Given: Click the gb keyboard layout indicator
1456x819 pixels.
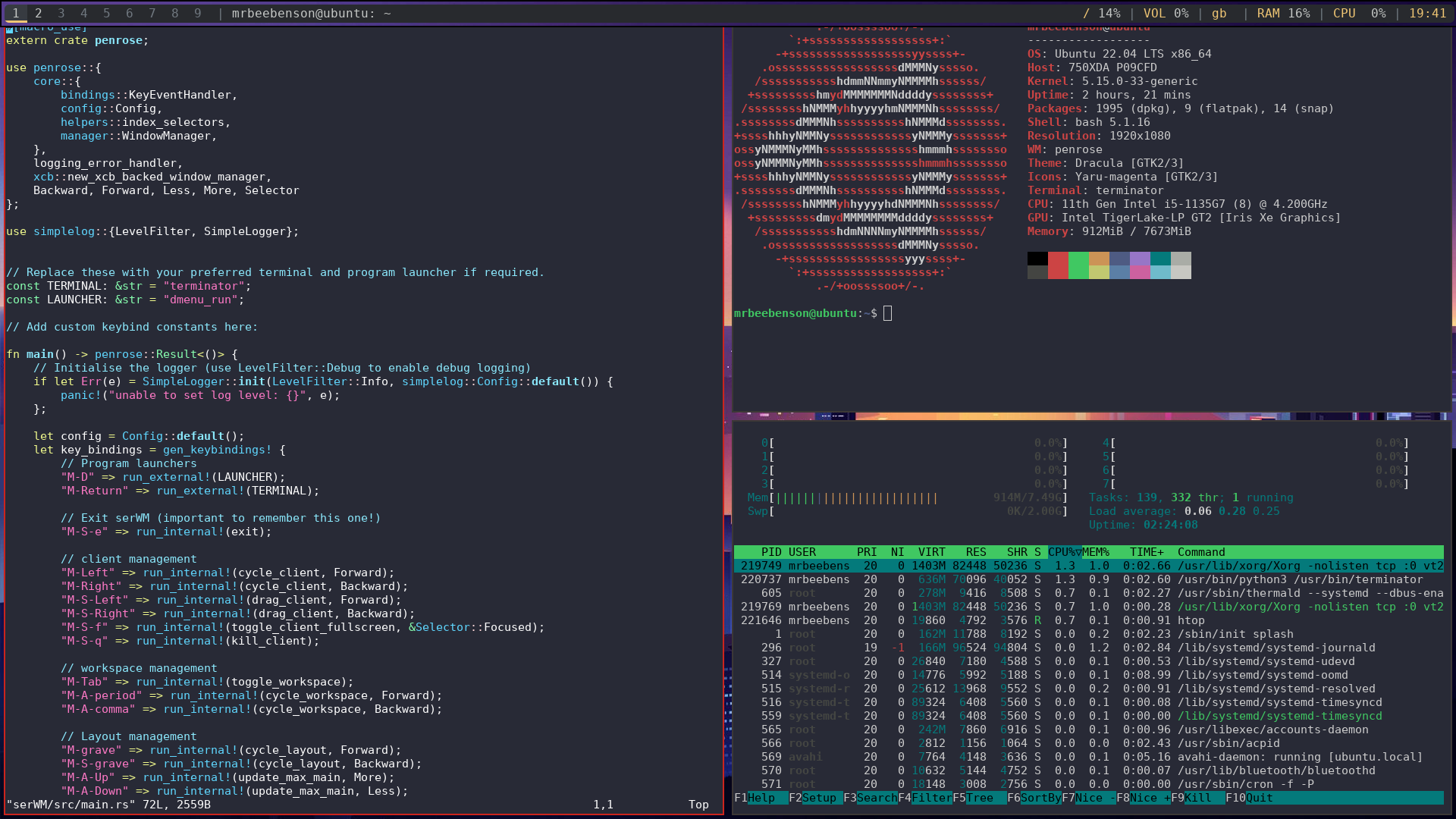Looking at the screenshot, I should (1219, 13).
